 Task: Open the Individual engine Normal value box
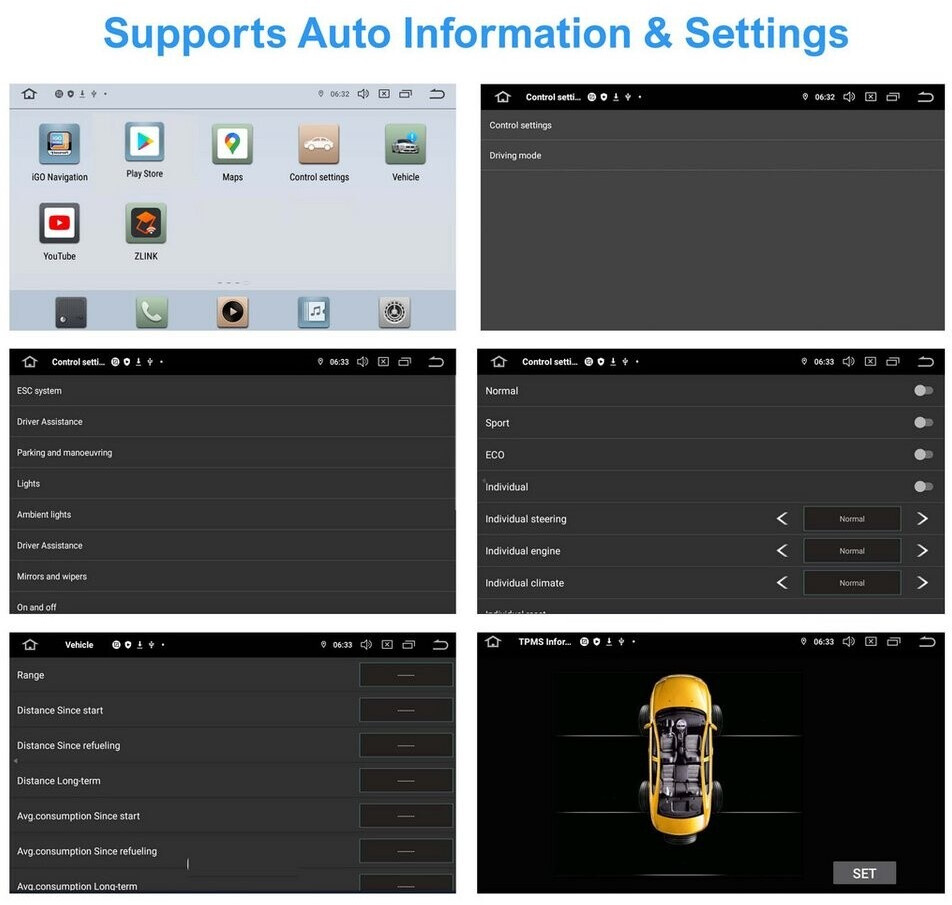click(852, 551)
